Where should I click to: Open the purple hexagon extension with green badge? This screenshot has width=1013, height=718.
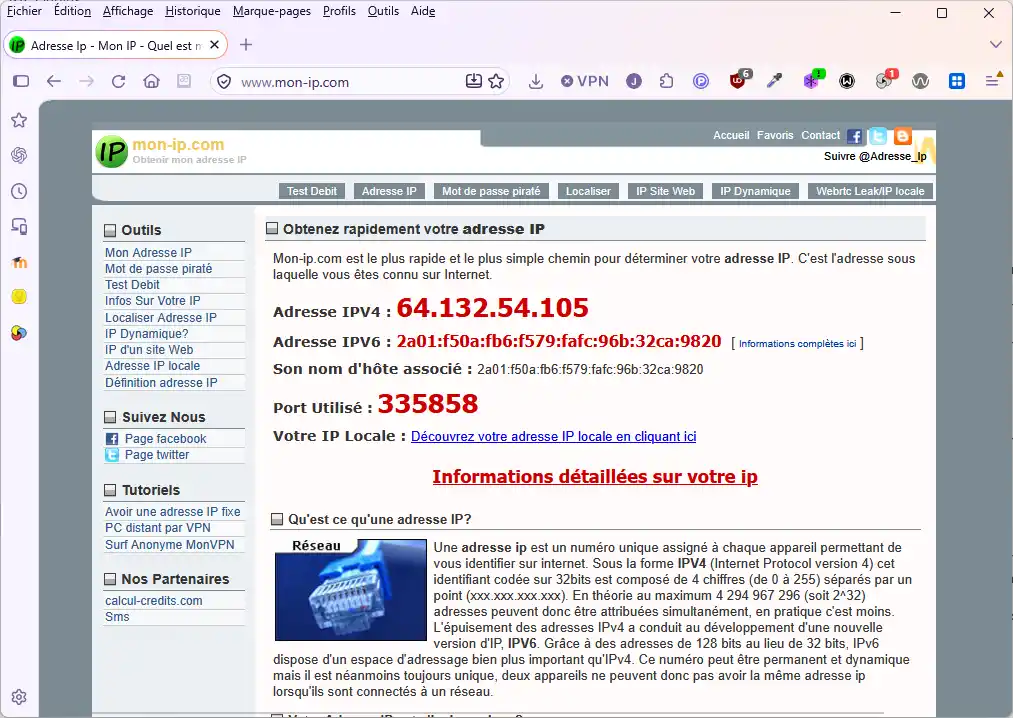[x=813, y=79]
